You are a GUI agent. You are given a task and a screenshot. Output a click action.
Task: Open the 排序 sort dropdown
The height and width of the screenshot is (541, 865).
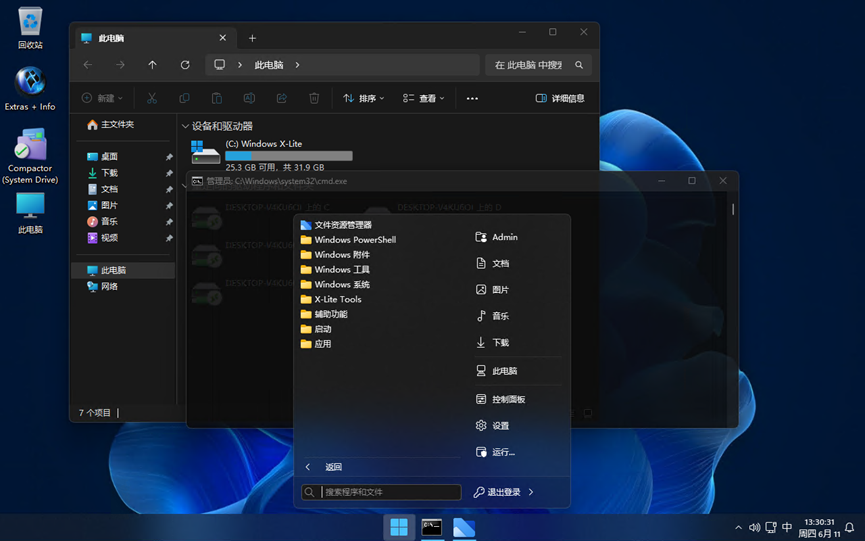click(x=364, y=98)
